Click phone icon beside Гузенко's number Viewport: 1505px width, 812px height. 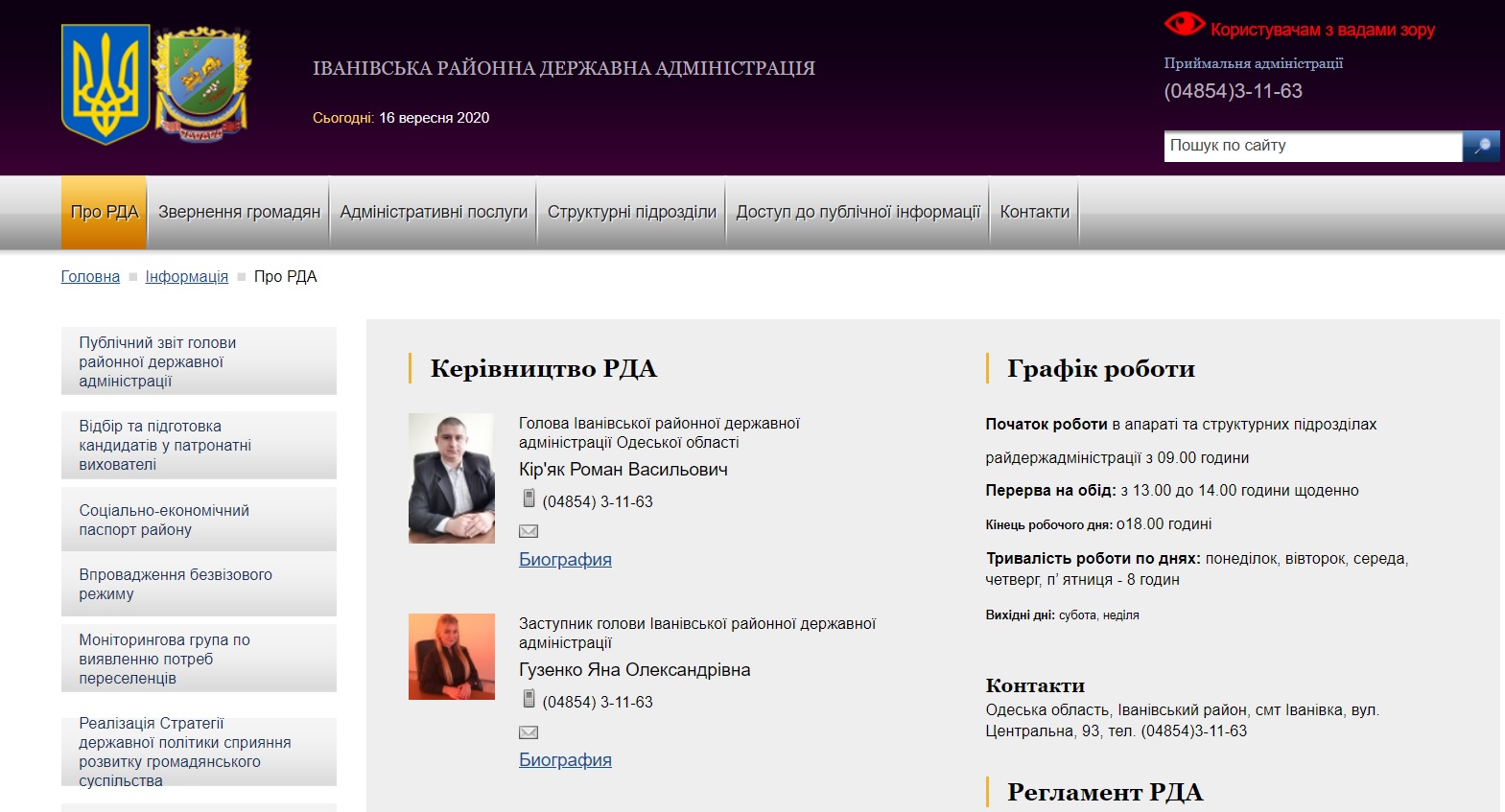(x=529, y=699)
